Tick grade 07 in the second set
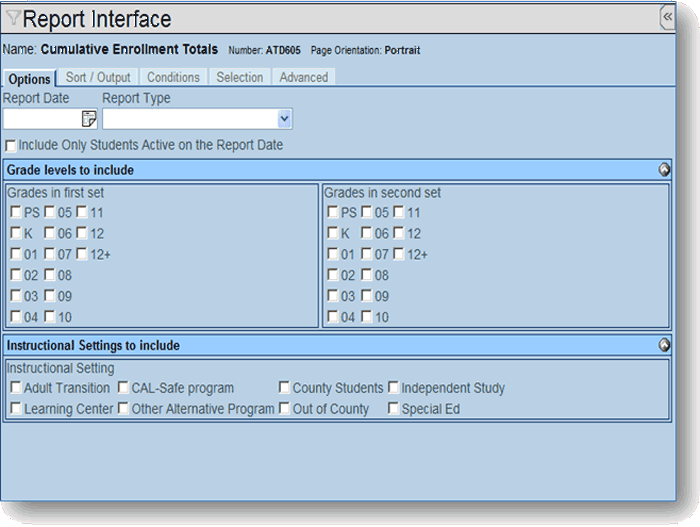Image resolution: width=700 pixels, height=527 pixels. (367, 254)
